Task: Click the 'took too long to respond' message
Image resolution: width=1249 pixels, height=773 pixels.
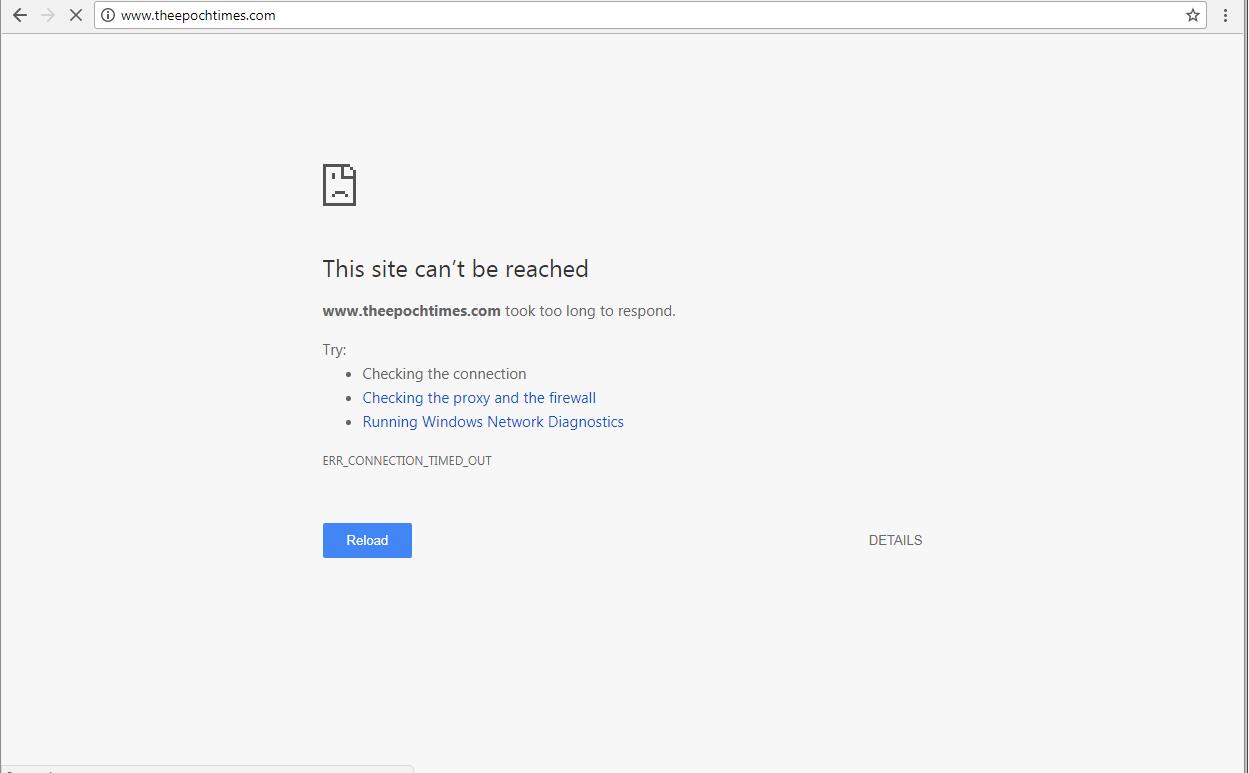Action: [590, 311]
